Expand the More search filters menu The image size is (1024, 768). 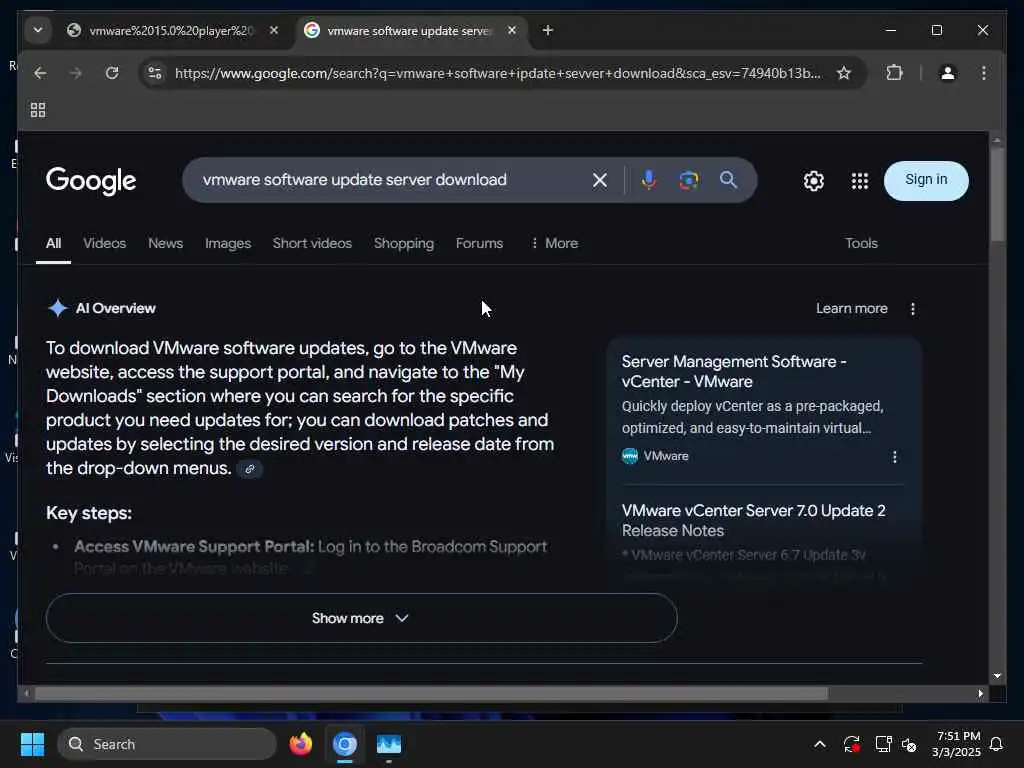pos(554,244)
